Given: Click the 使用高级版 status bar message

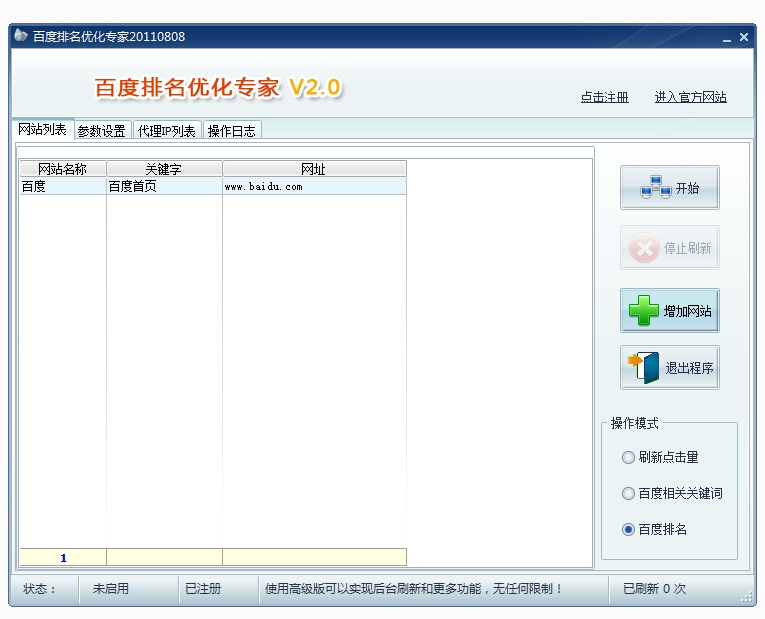Looking at the screenshot, I should [414, 589].
